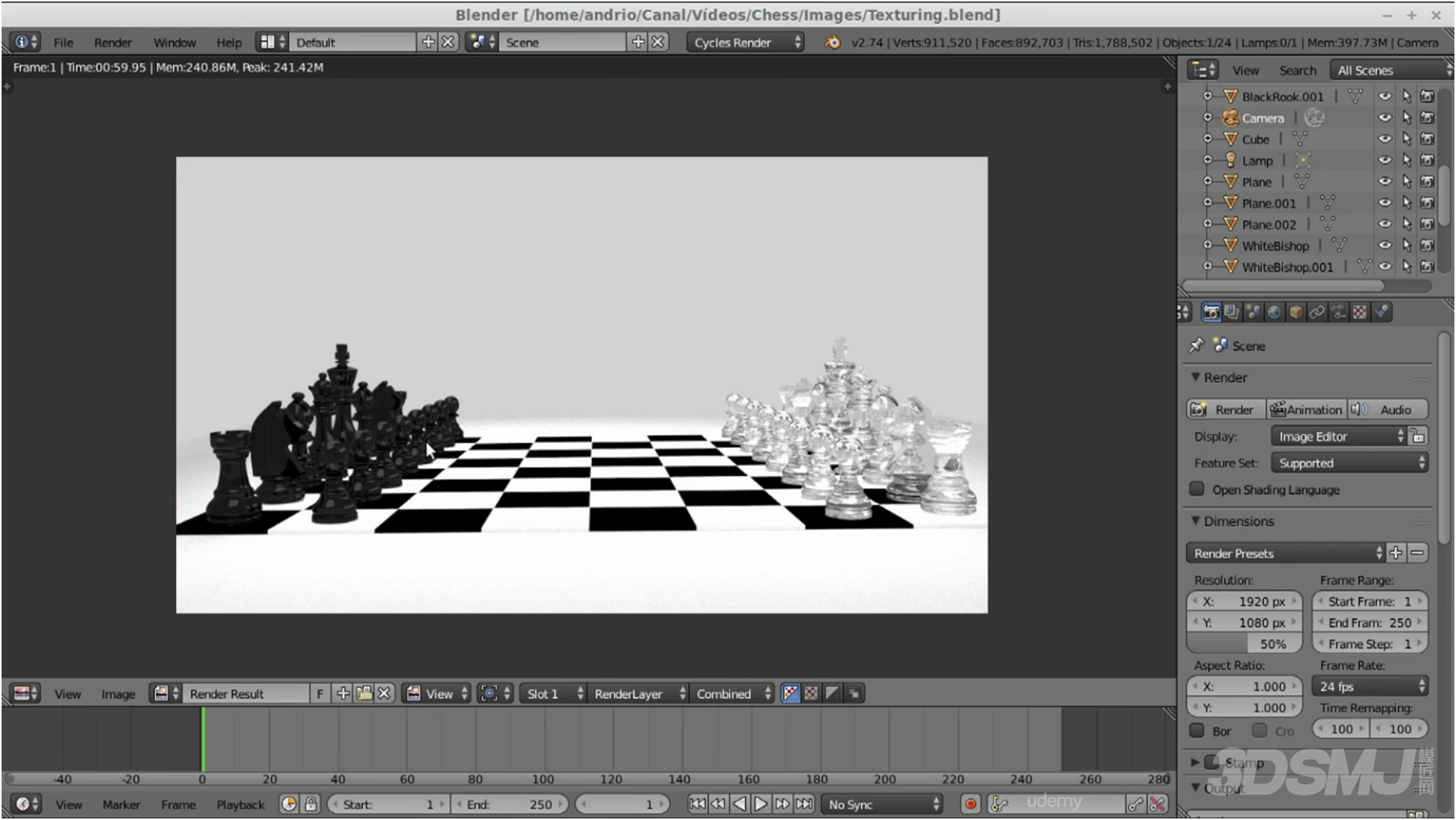Toggle the timeline preview range clock button

pos(289,804)
